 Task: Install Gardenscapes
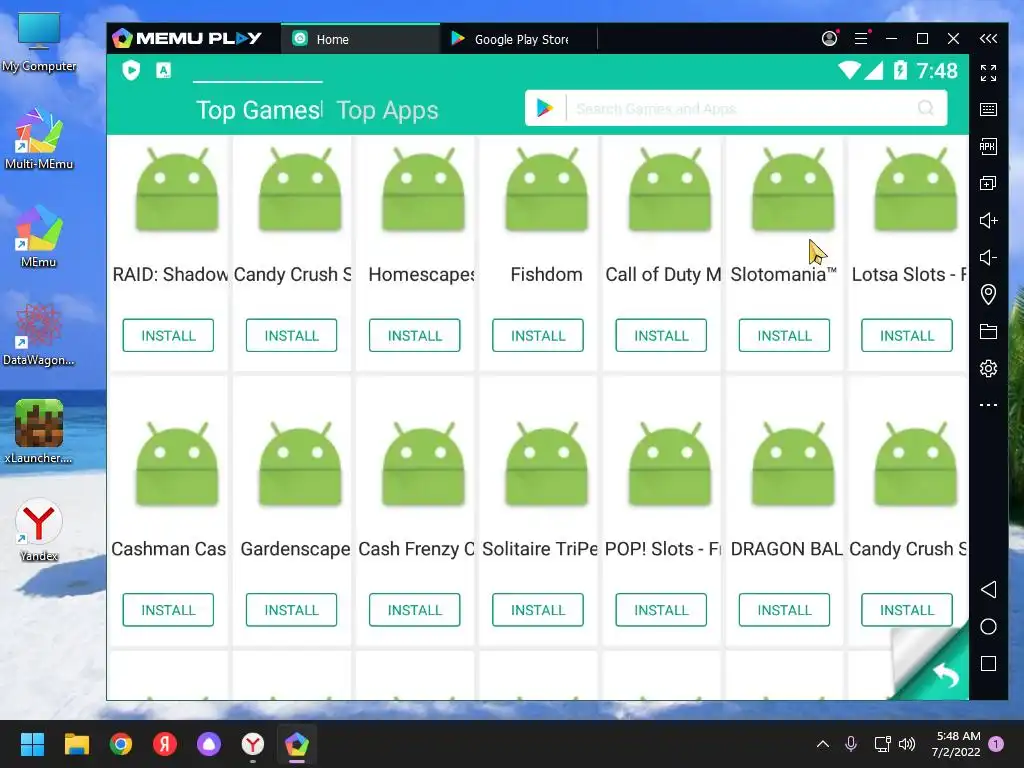pyautogui.click(x=291, y=610)
